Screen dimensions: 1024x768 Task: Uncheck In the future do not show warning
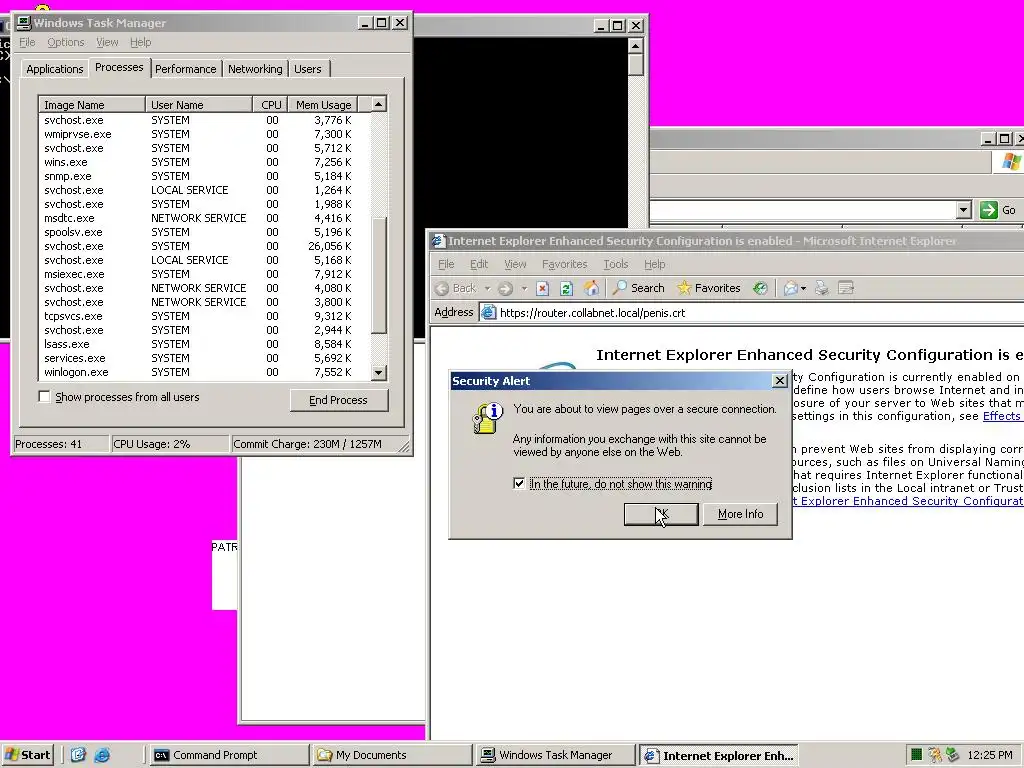(x=519, y=484)
